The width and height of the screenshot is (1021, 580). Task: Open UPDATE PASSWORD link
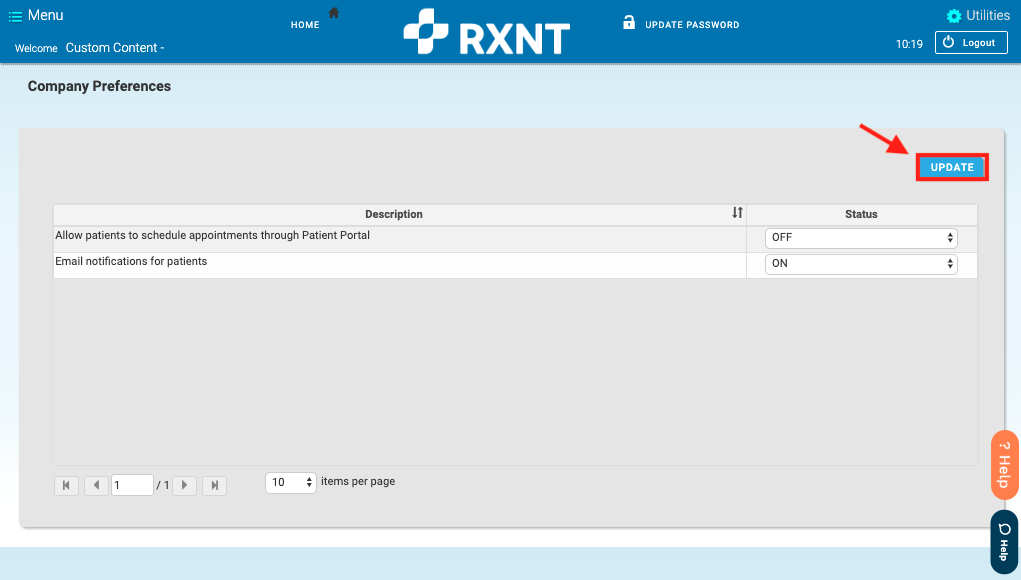(692, 25)
